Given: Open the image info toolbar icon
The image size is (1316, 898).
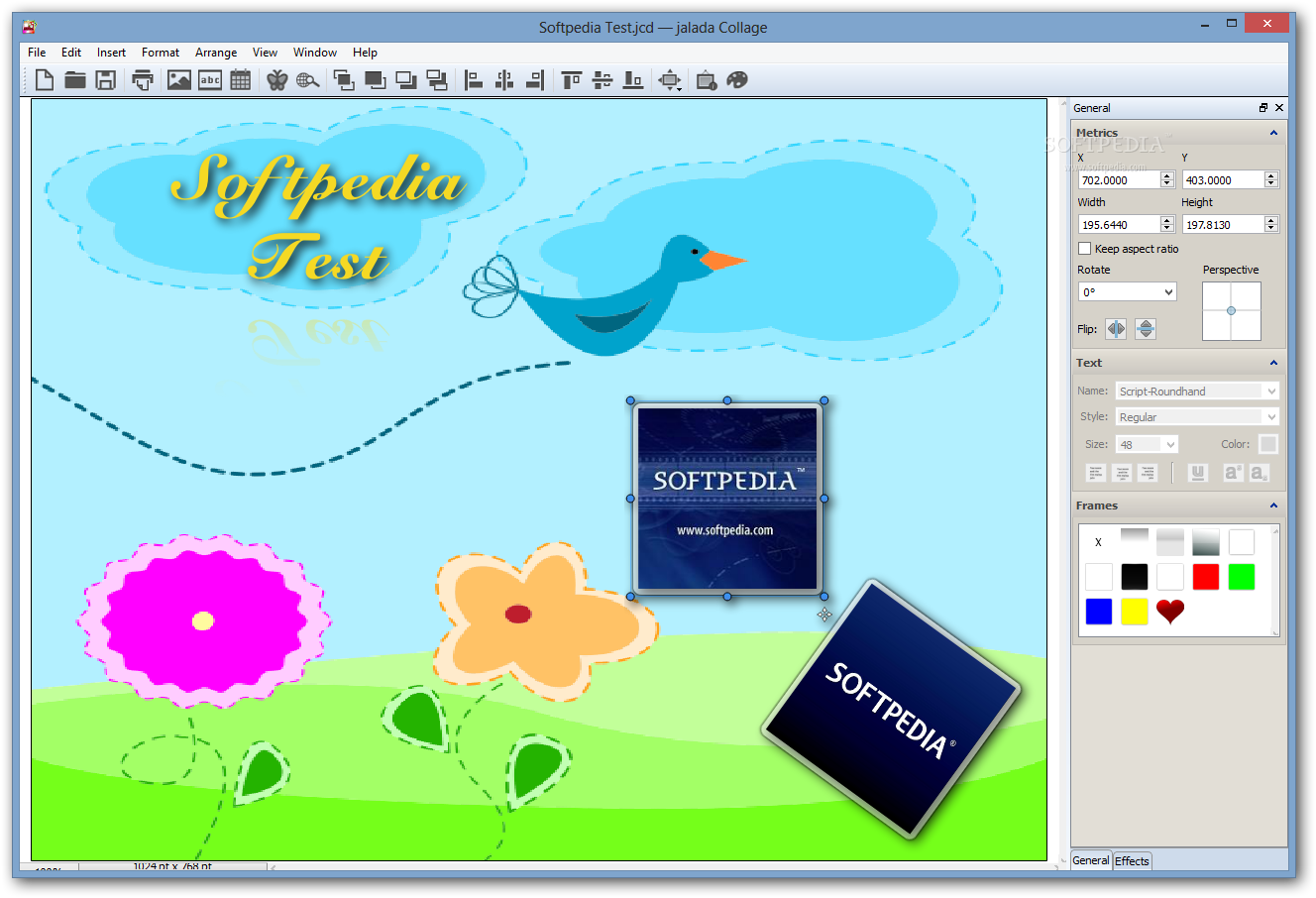Looking at the screenshot, I should tap(707, 80).
